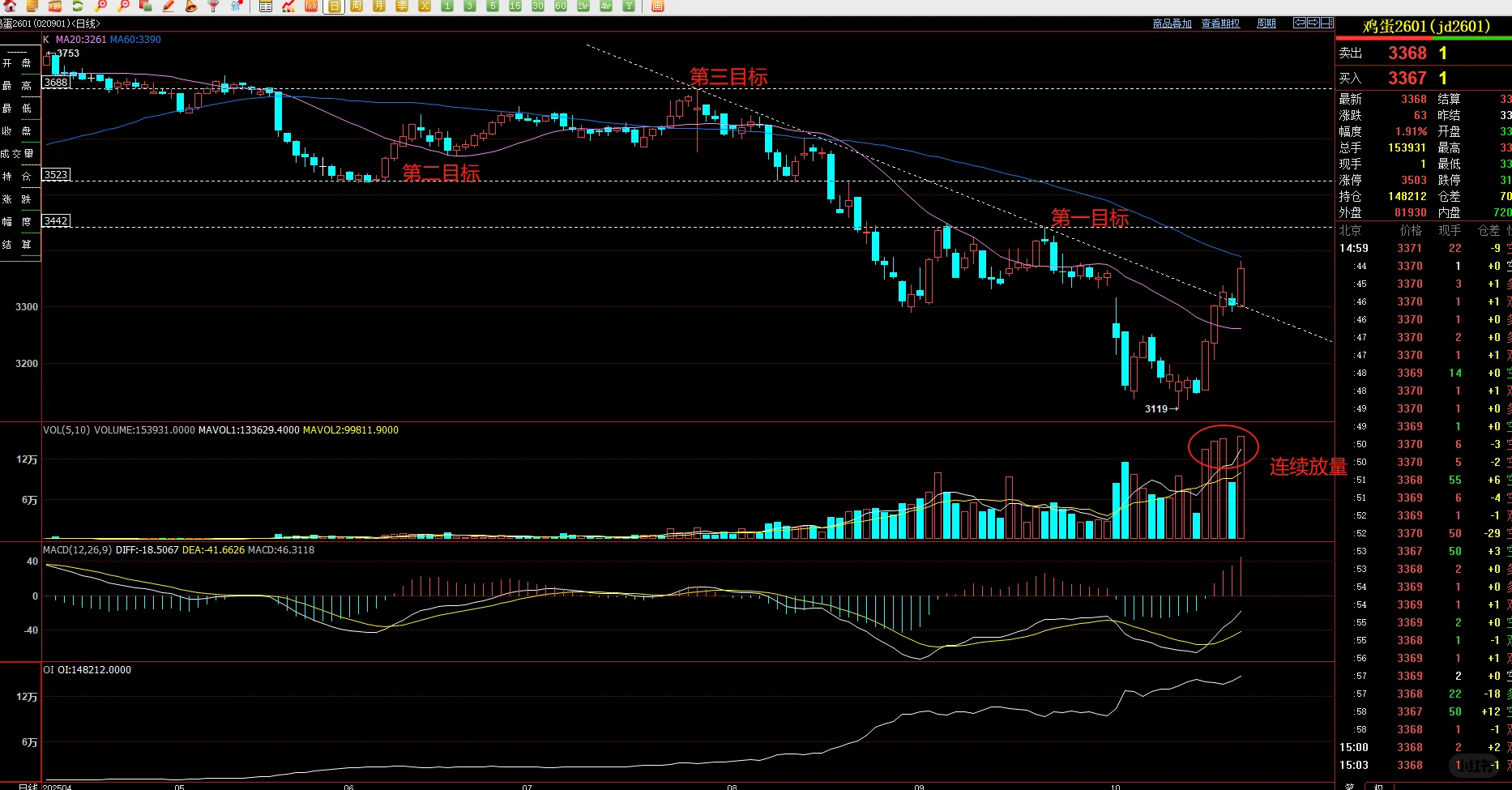Click the 卖出 sell price 3368

click(x=1407, y=53)
